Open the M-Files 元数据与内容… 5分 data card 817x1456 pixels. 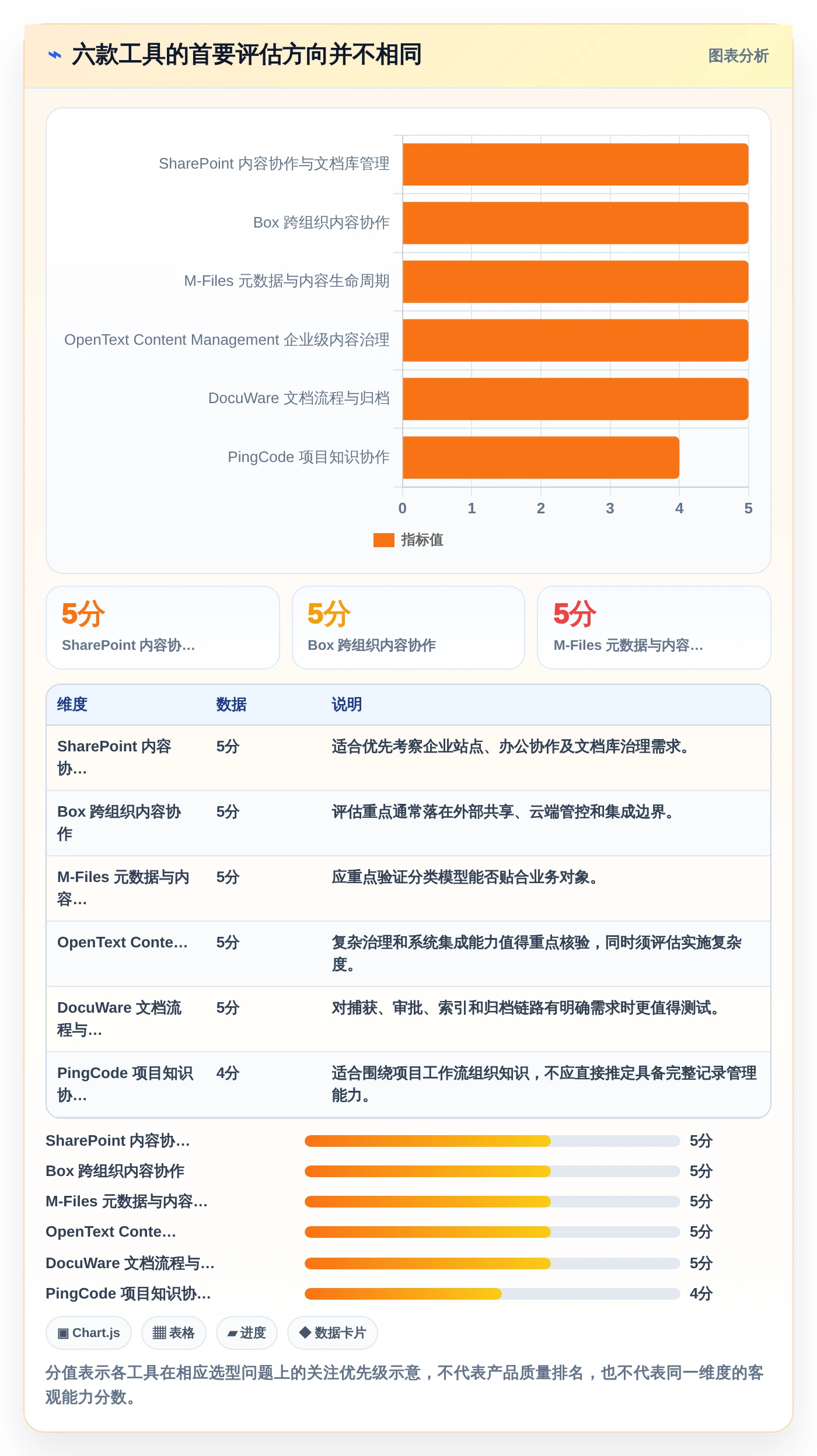tap(654, 628)
